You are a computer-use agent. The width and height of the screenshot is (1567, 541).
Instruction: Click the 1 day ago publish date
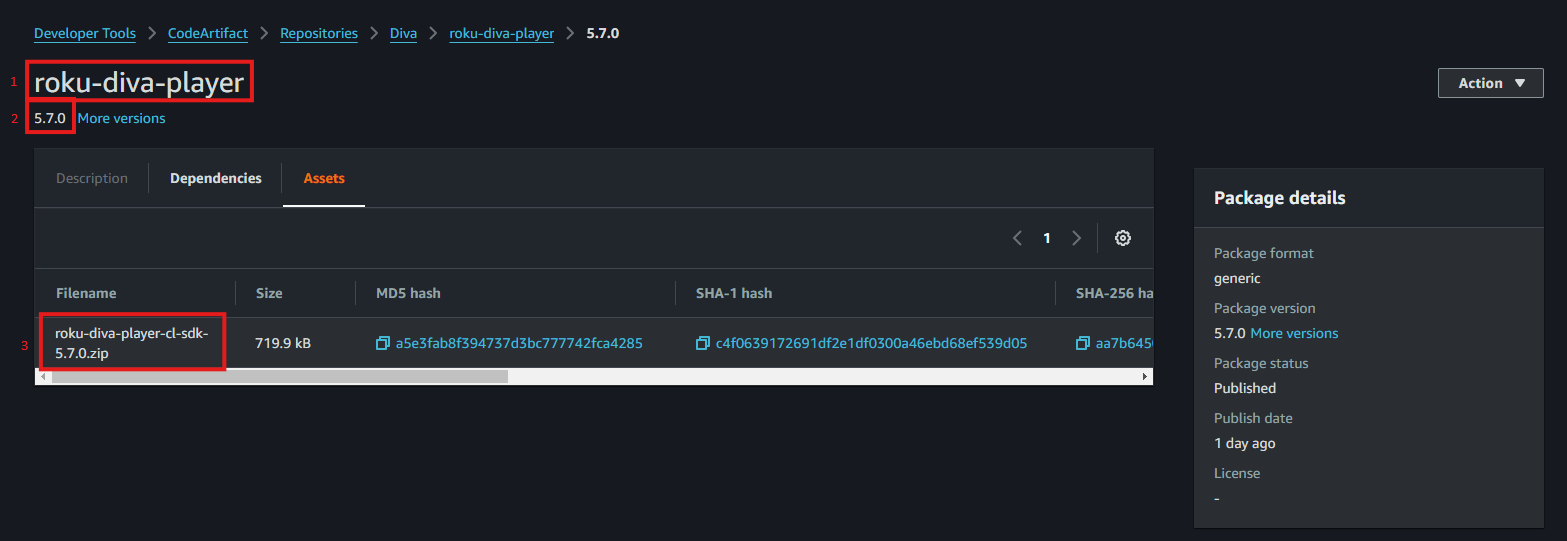click(1245, 443)
